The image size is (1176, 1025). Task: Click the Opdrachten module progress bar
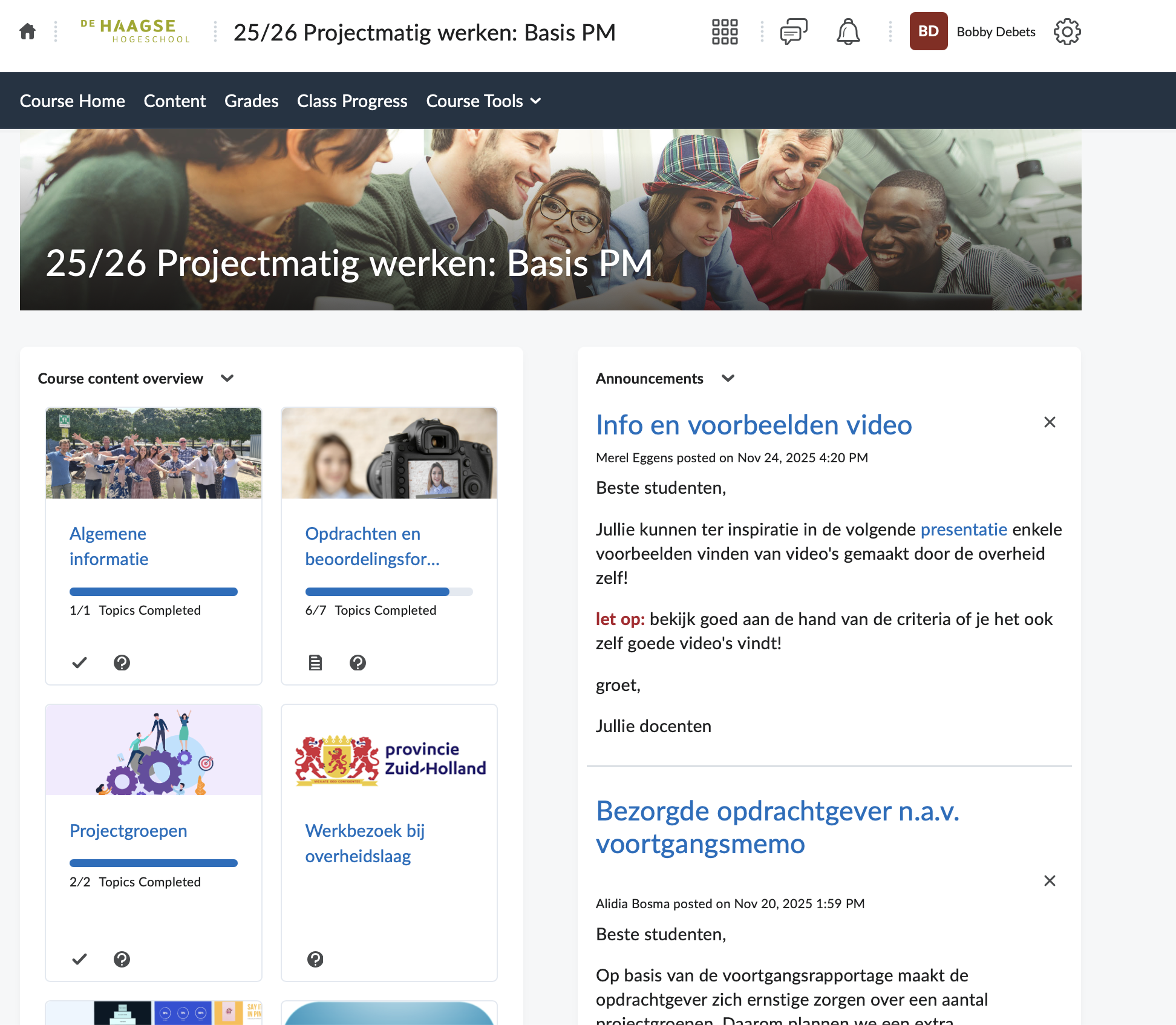click(x=388, y=592)
